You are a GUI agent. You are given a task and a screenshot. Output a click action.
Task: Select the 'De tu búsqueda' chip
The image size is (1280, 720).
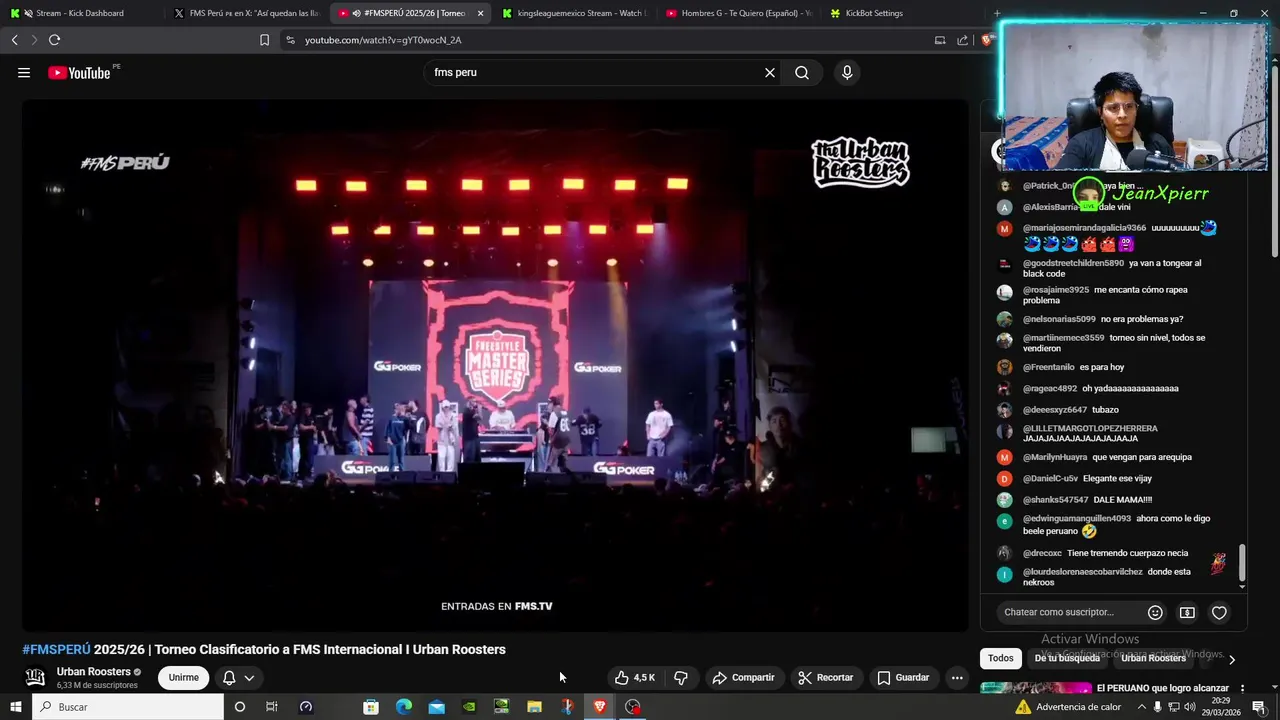(x=1066, y=658)
